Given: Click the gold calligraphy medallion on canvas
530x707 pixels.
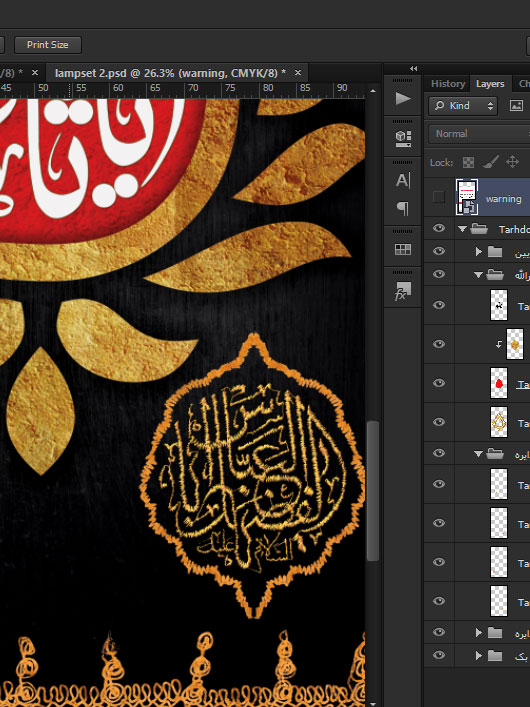Looking at the screenshot, I should point(253,476).
